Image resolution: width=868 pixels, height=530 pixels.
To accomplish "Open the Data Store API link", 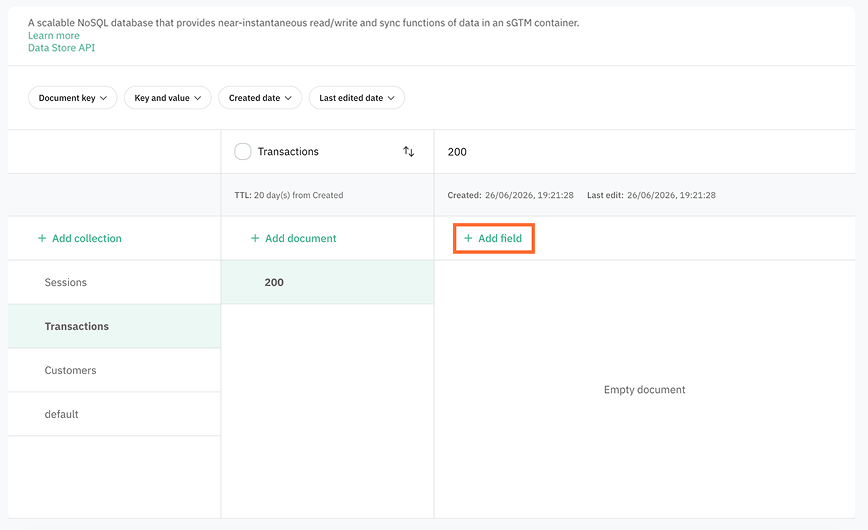I will tap(61, 48).
